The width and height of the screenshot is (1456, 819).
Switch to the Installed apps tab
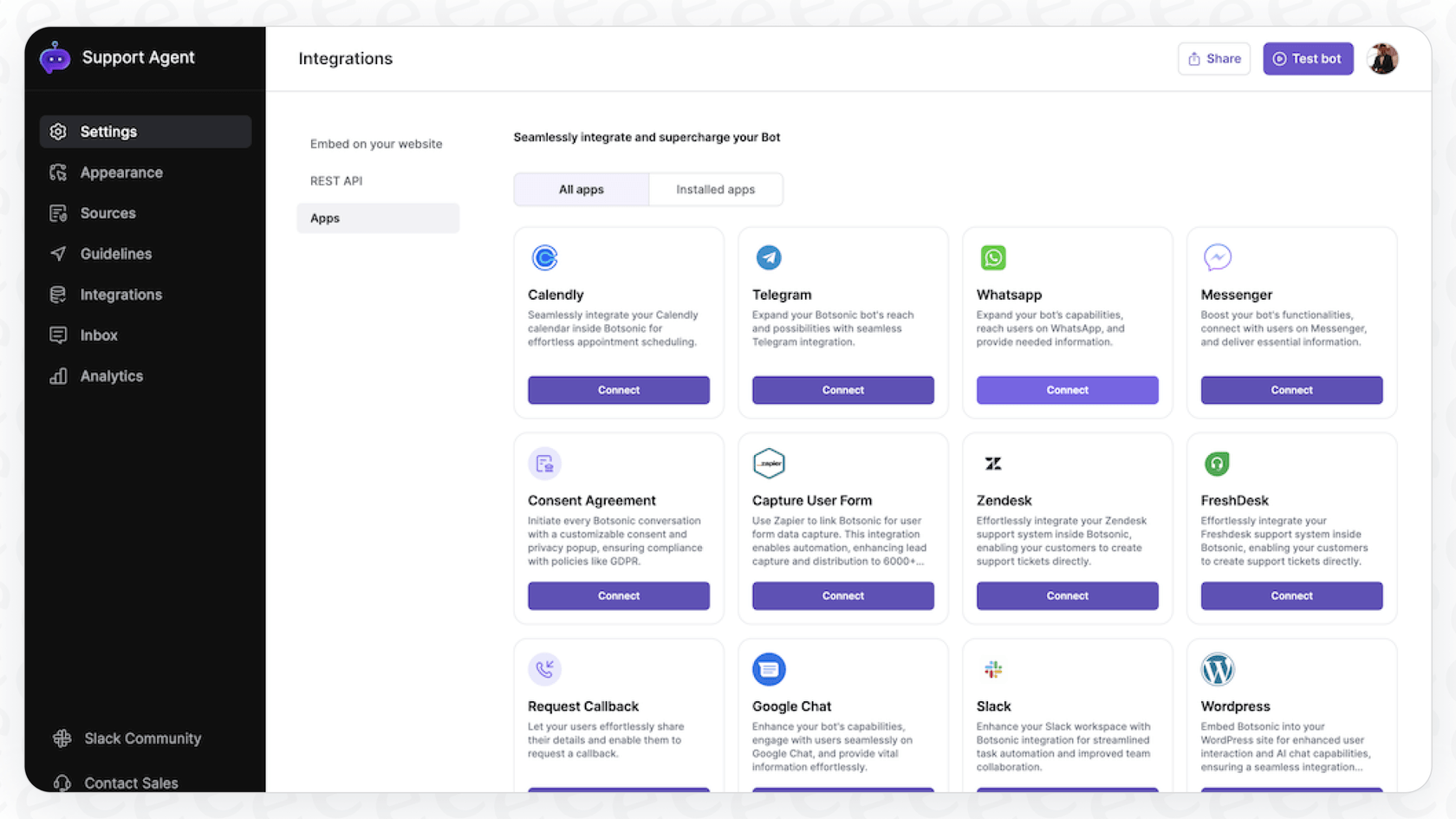click(715, 190)
